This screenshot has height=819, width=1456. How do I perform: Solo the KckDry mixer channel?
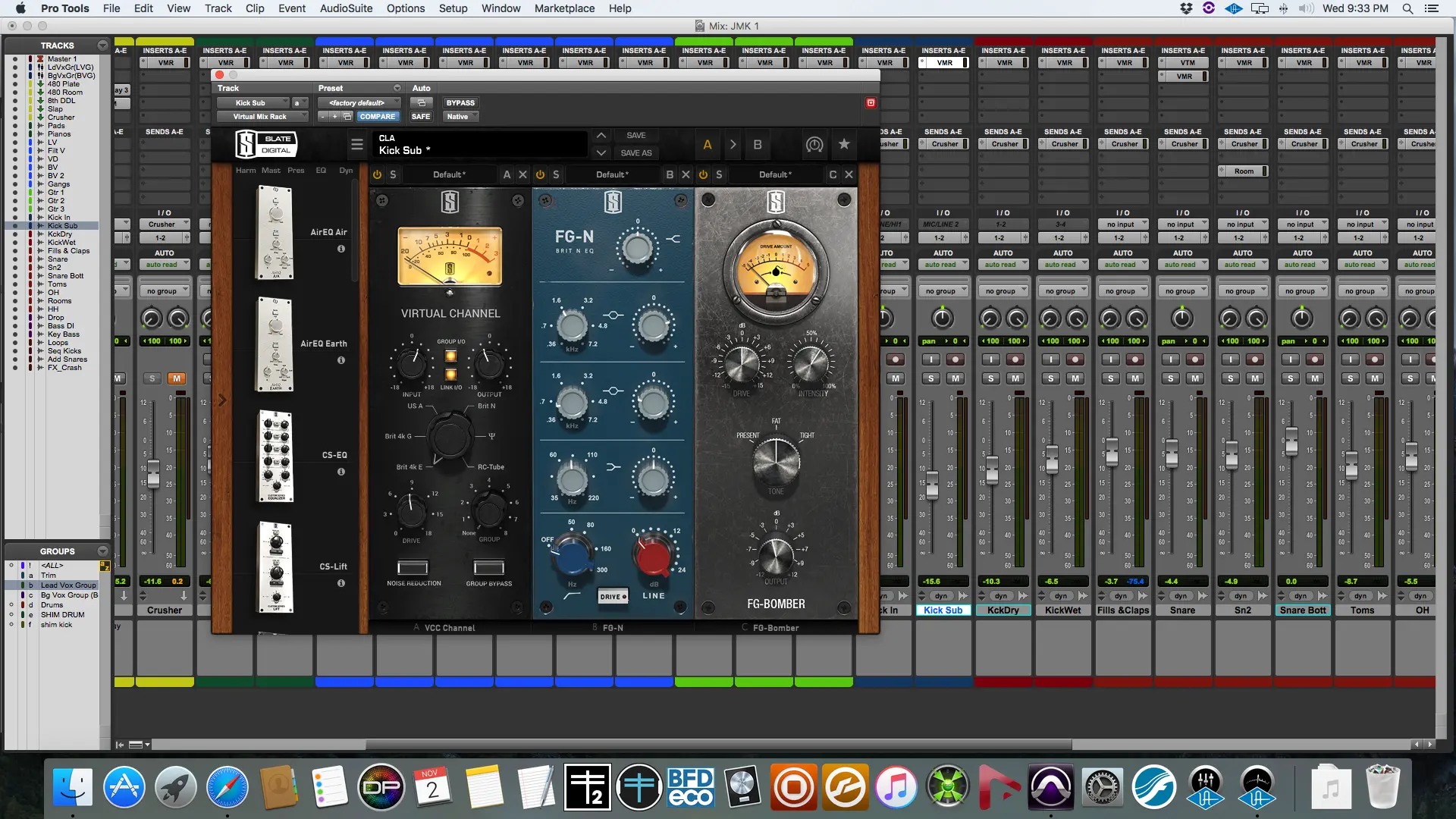pyautogui.click(x=990, y=378)
